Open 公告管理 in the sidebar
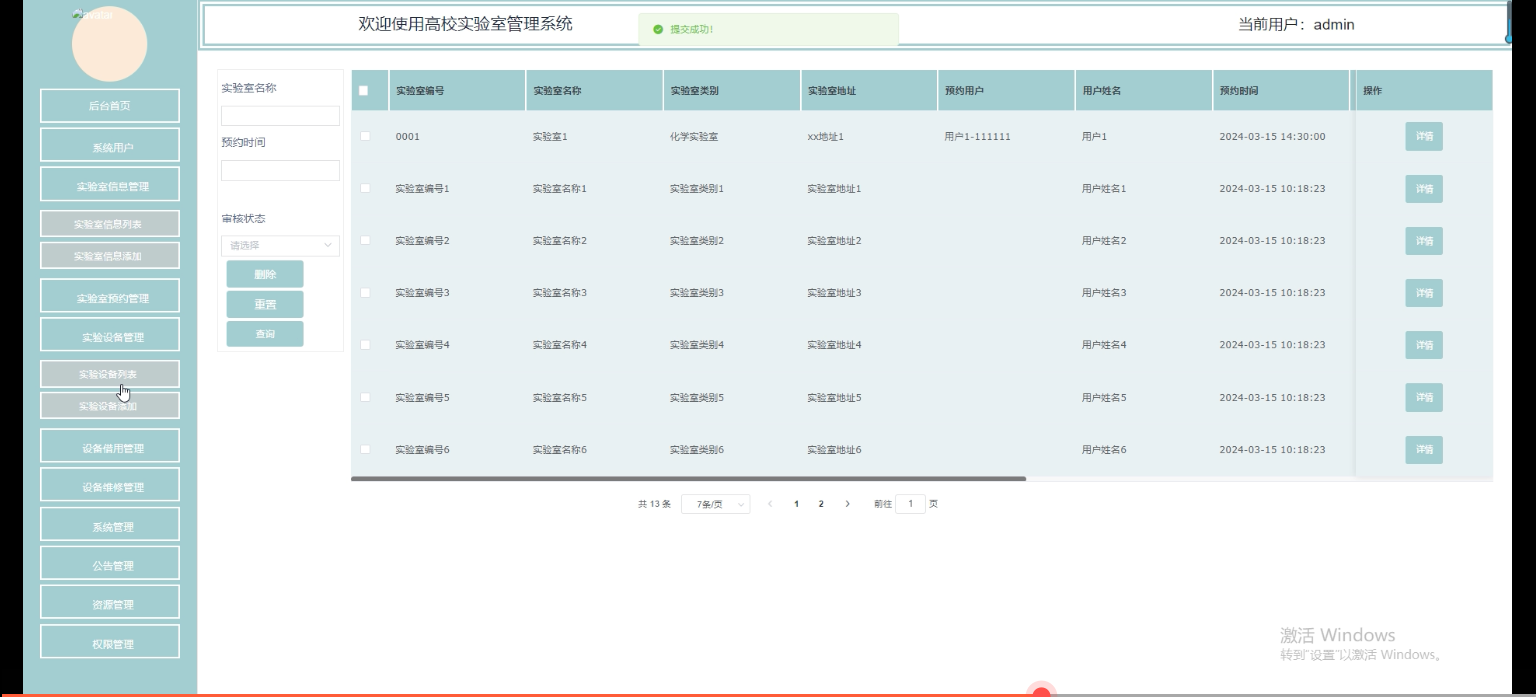The width and height of the screenshot is (1536, 697). click(x=110, y=563)
